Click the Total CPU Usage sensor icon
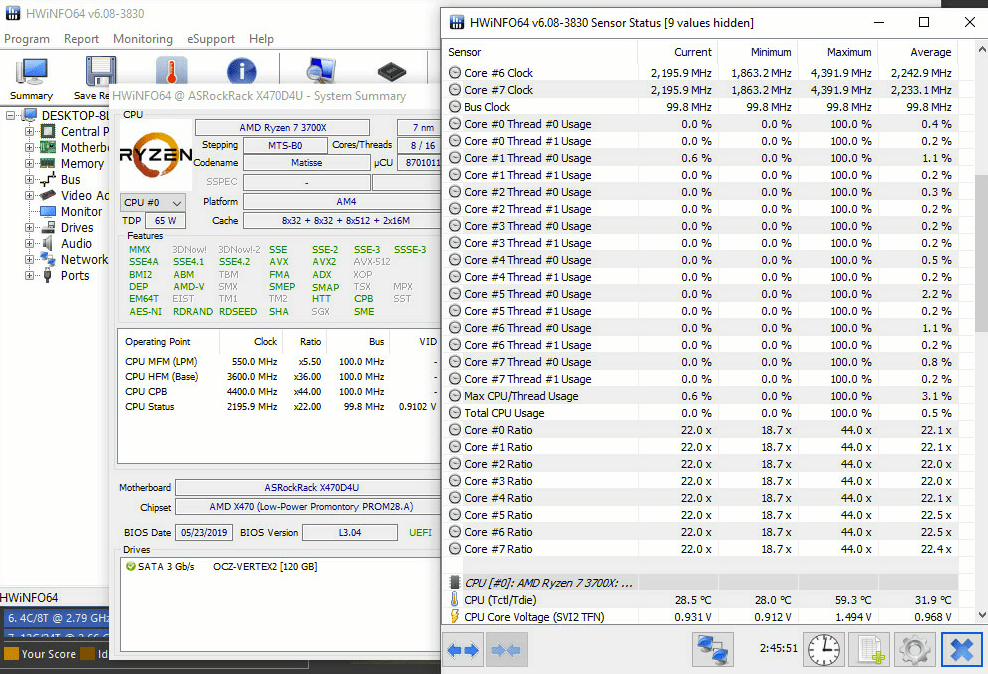 (x=454, y=413)
